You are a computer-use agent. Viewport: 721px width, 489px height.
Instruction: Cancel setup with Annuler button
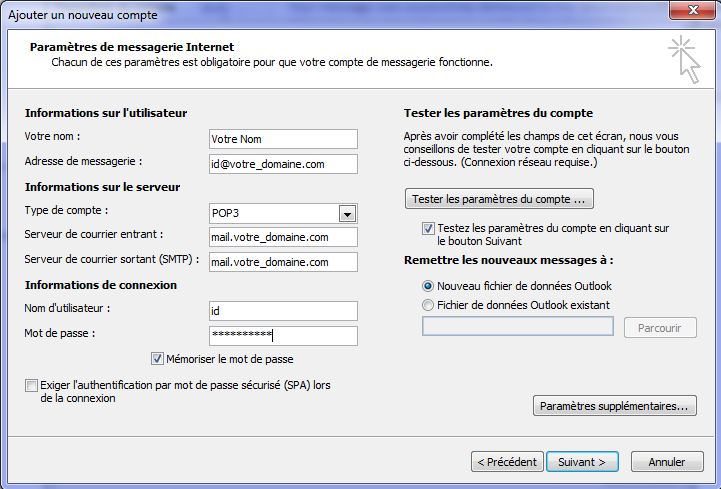tap(667, 462)
